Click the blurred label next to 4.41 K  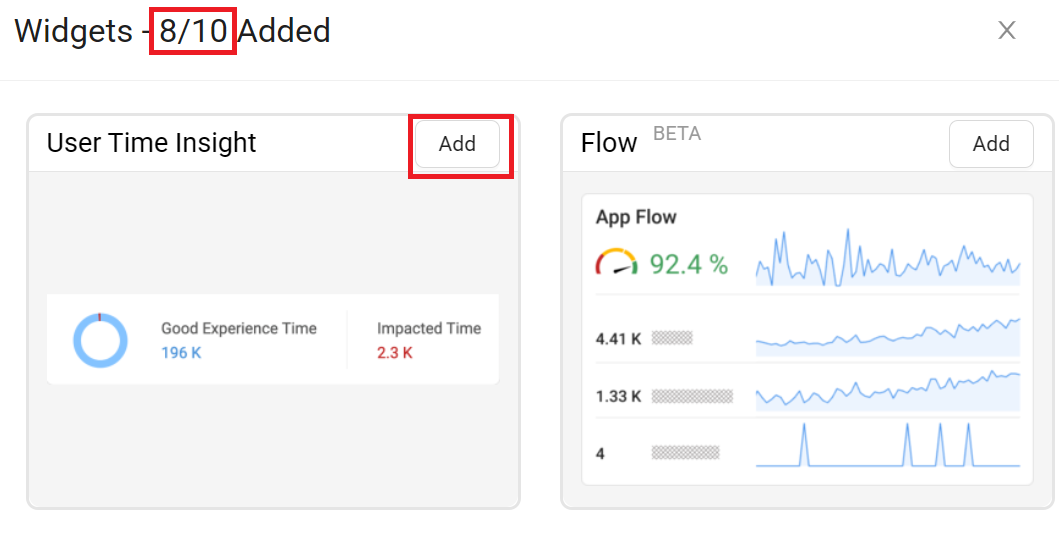[672, 338]
